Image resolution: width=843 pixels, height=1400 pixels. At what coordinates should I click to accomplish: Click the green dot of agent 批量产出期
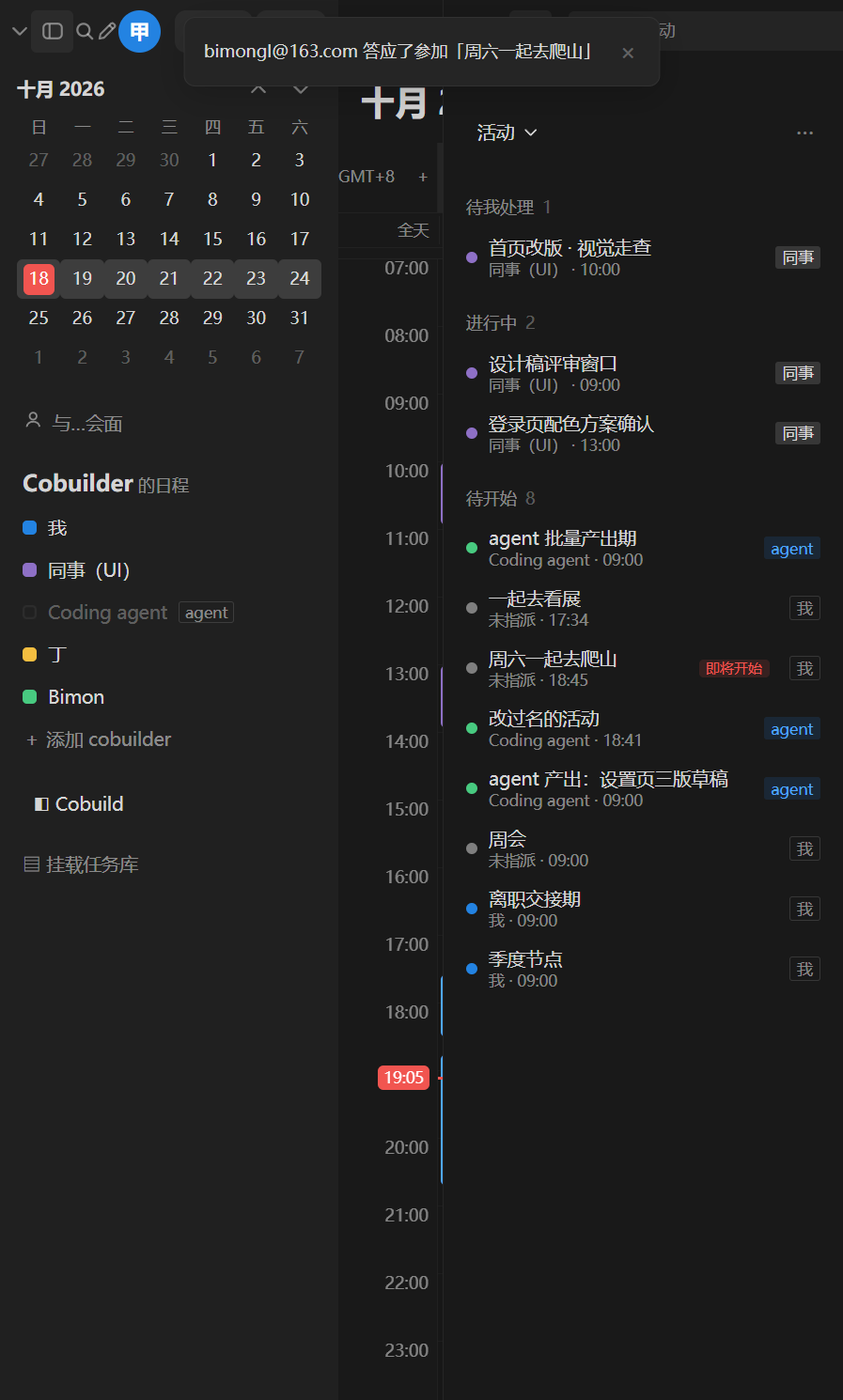[472, 548]
